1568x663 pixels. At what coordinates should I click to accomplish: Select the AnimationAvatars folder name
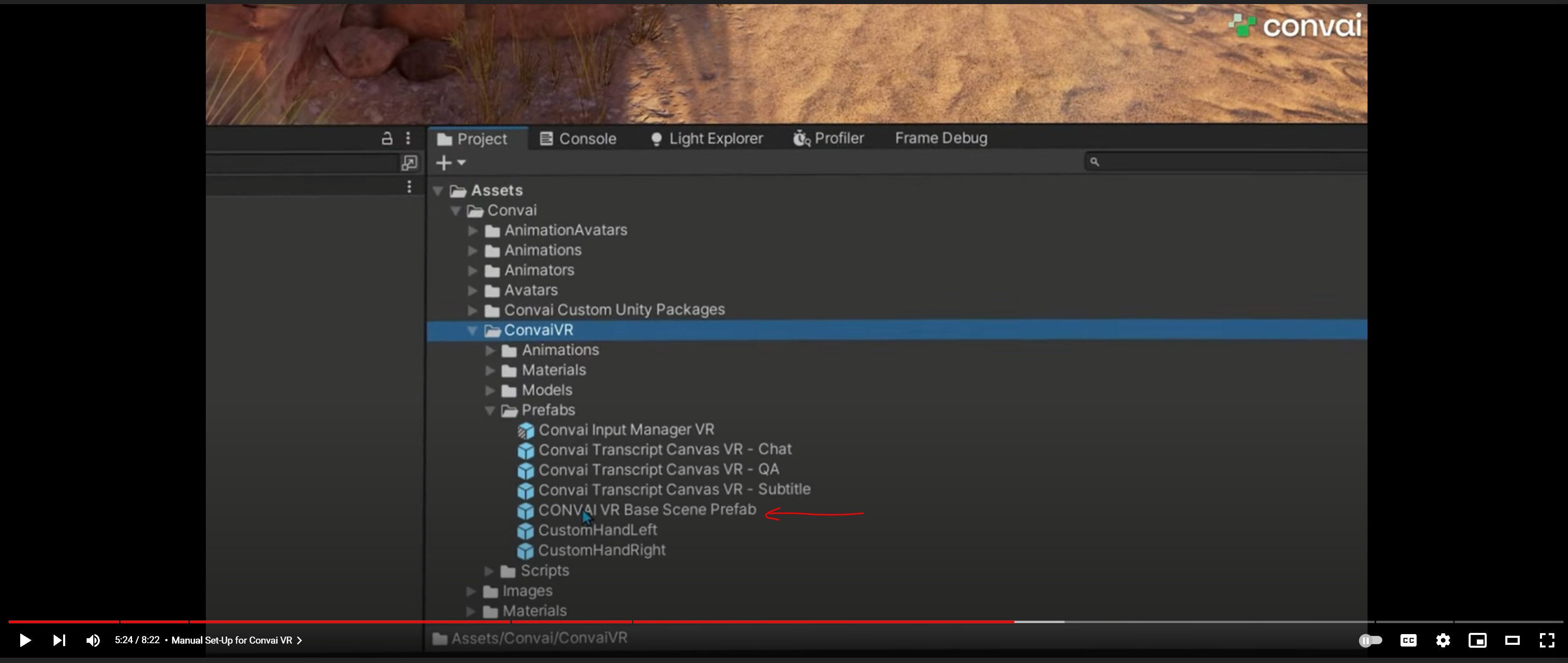(x=566, y=229)
